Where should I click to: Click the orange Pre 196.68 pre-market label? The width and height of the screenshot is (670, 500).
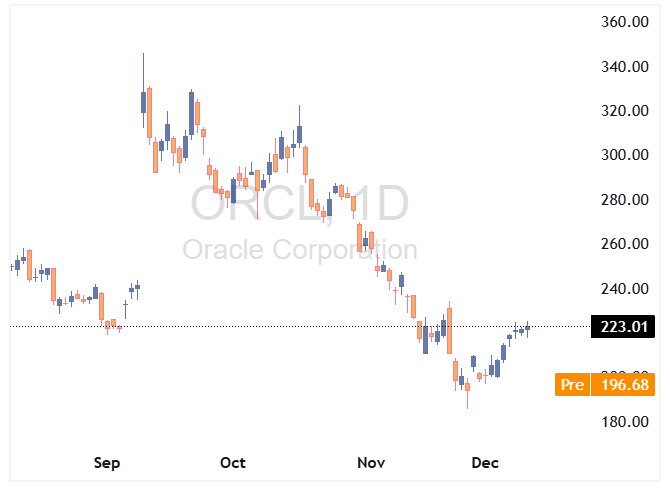coord(607,385)
